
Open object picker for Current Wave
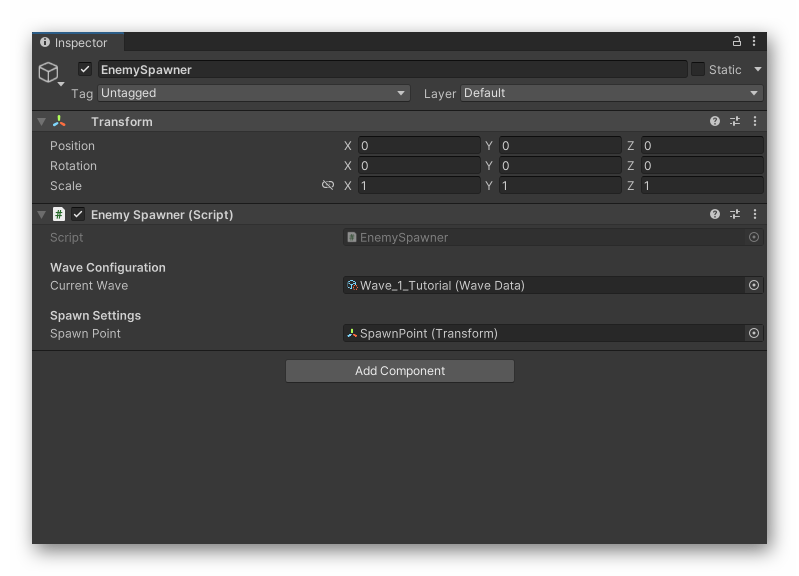point(754,285)
